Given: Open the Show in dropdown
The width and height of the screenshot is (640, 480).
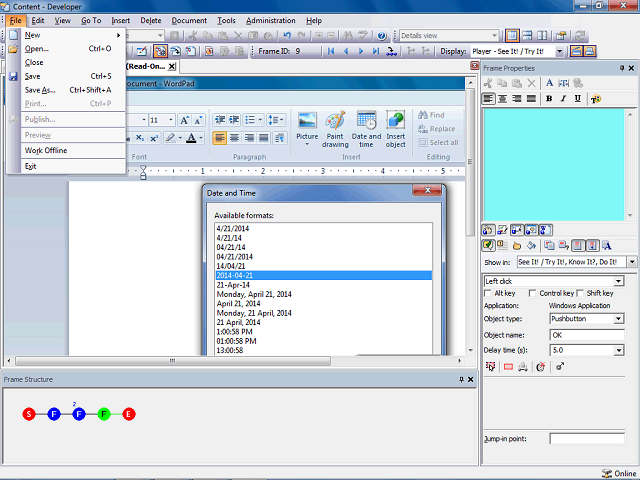Looking at the screenshot, I should pos(632,262).
